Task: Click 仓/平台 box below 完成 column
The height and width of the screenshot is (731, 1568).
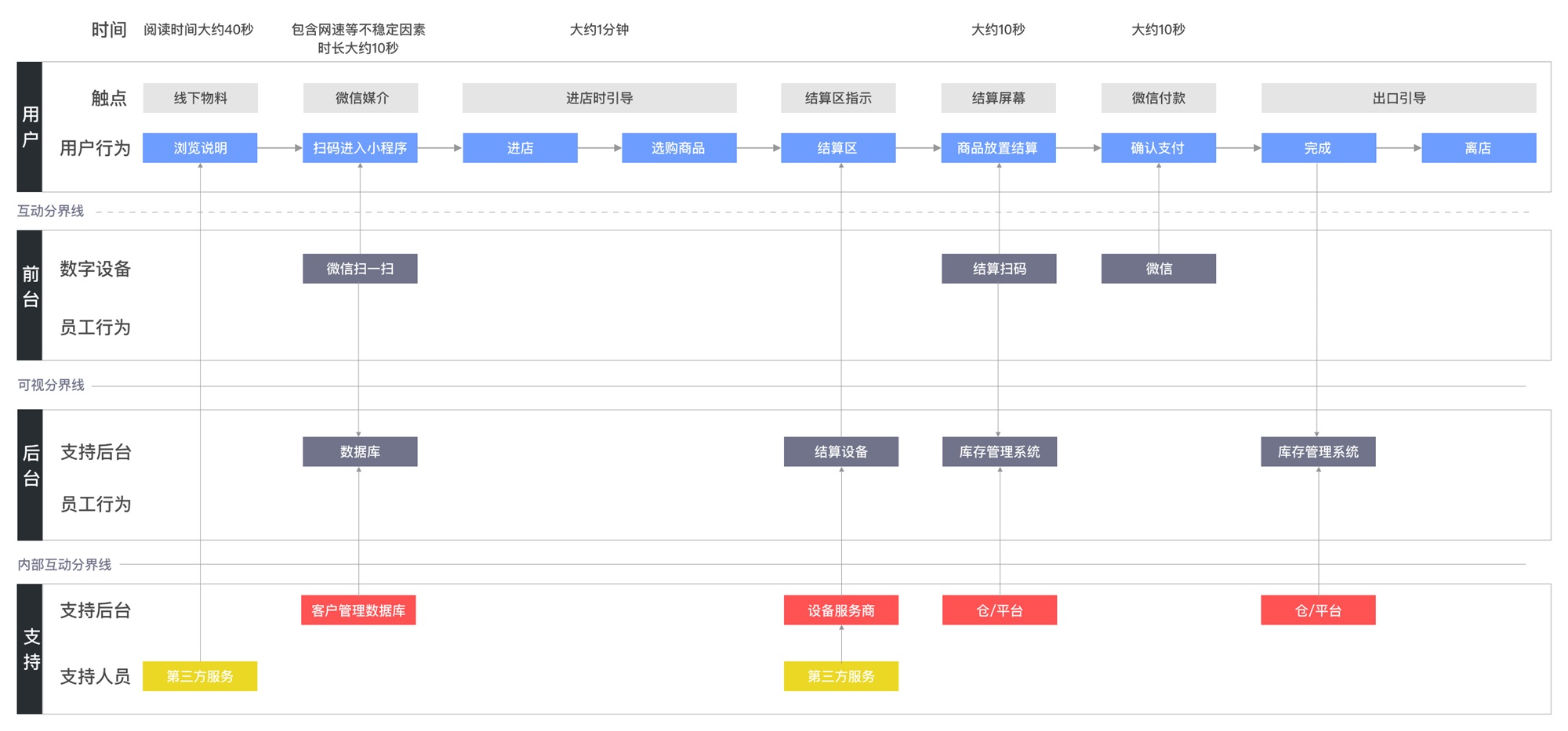Action: point(1318,610)
